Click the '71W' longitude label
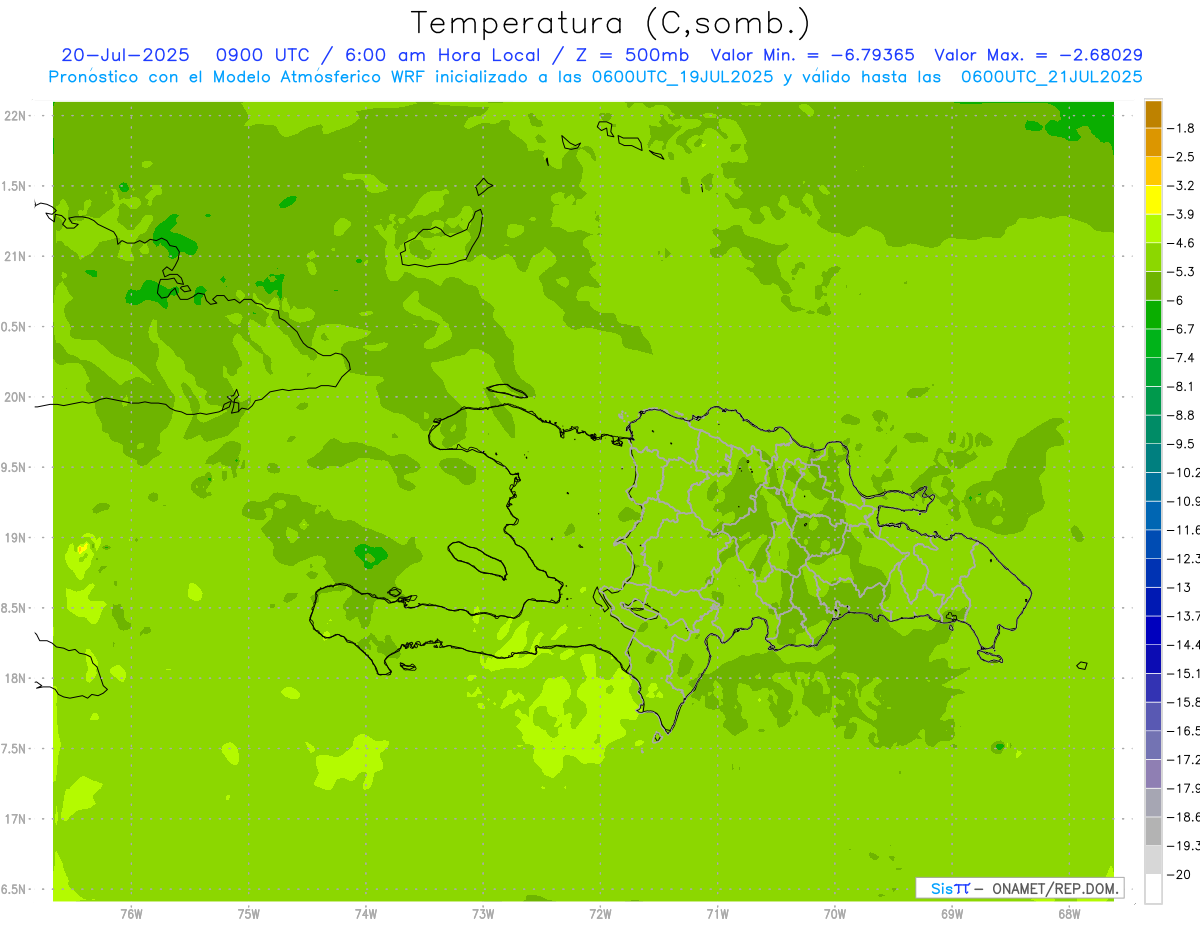 [x=717, y=913]
